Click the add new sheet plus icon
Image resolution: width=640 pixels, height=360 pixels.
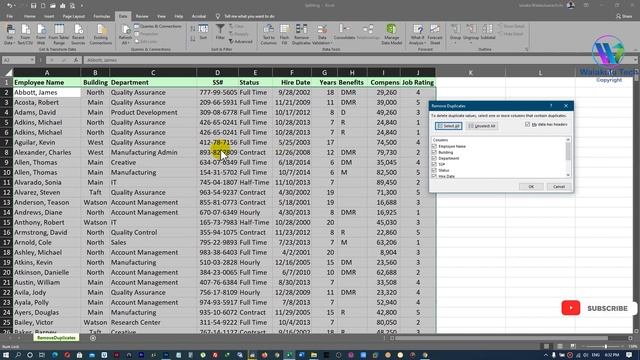tap(93, 338)
